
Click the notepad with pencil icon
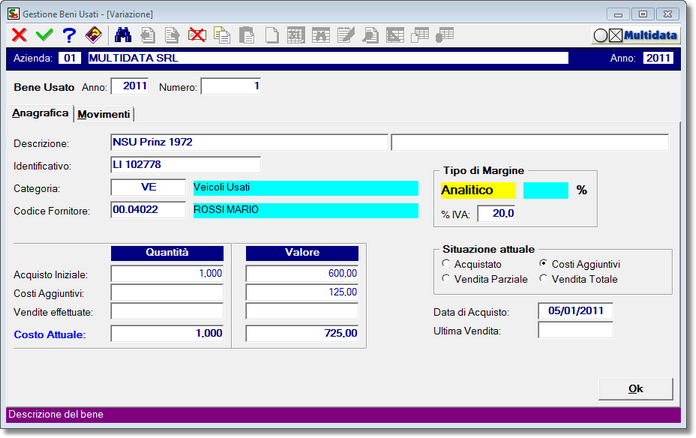[x=346, y=35]
